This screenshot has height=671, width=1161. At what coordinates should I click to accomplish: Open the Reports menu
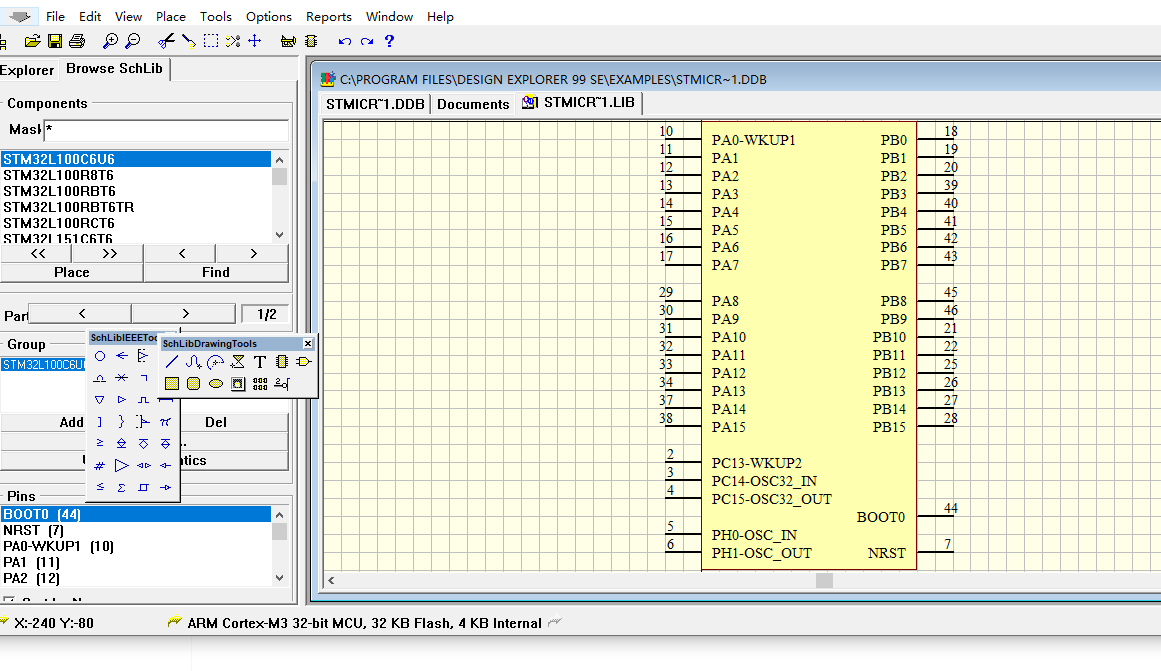click(329, 16)
